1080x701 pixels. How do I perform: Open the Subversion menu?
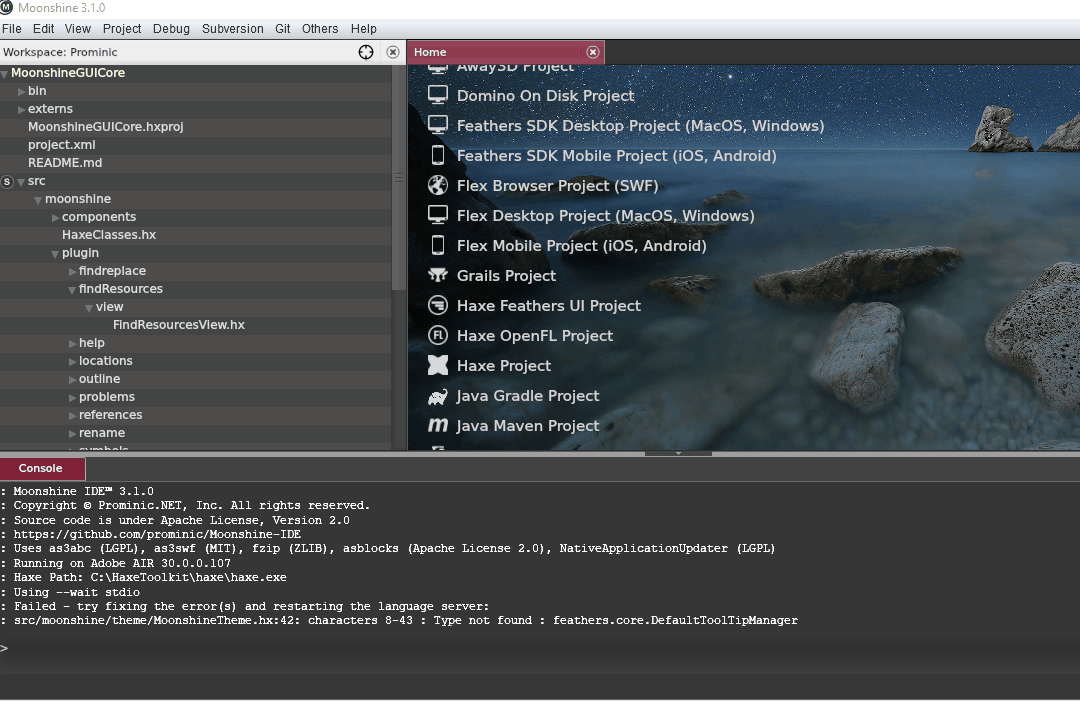232,28
